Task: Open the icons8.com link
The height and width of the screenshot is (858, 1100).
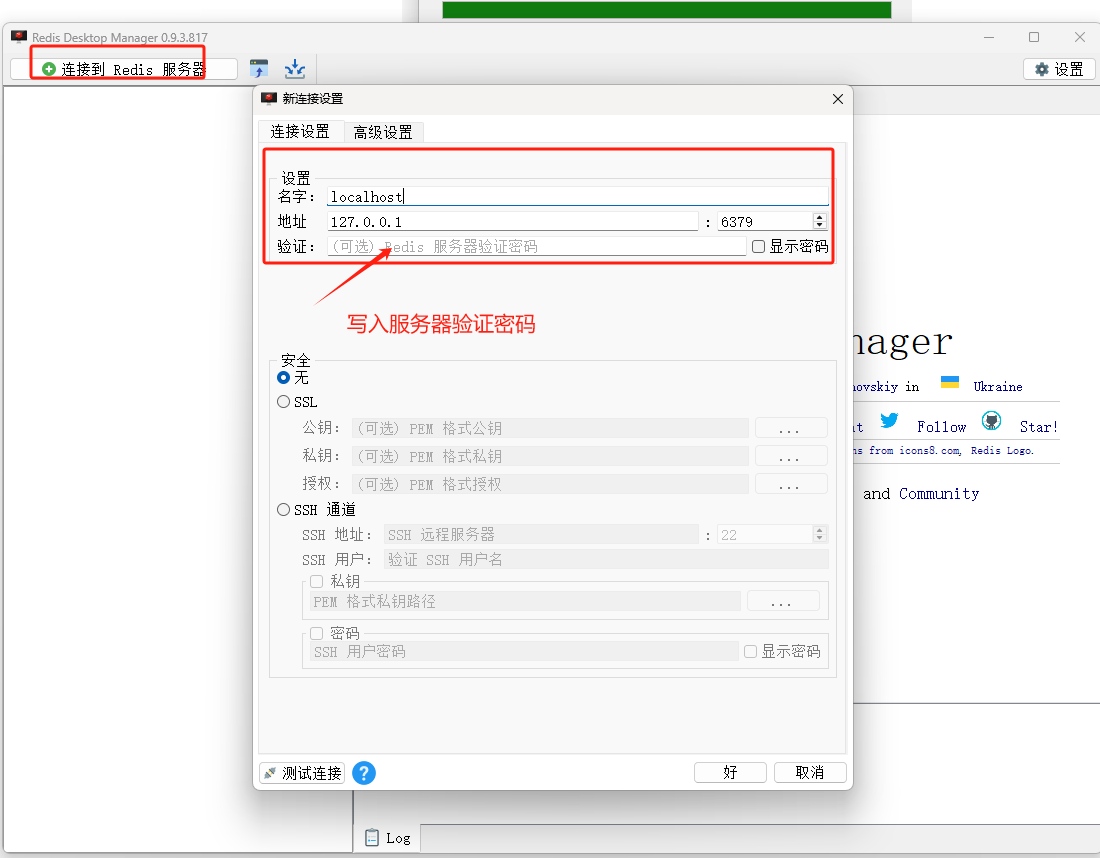Action: point(930,450)
